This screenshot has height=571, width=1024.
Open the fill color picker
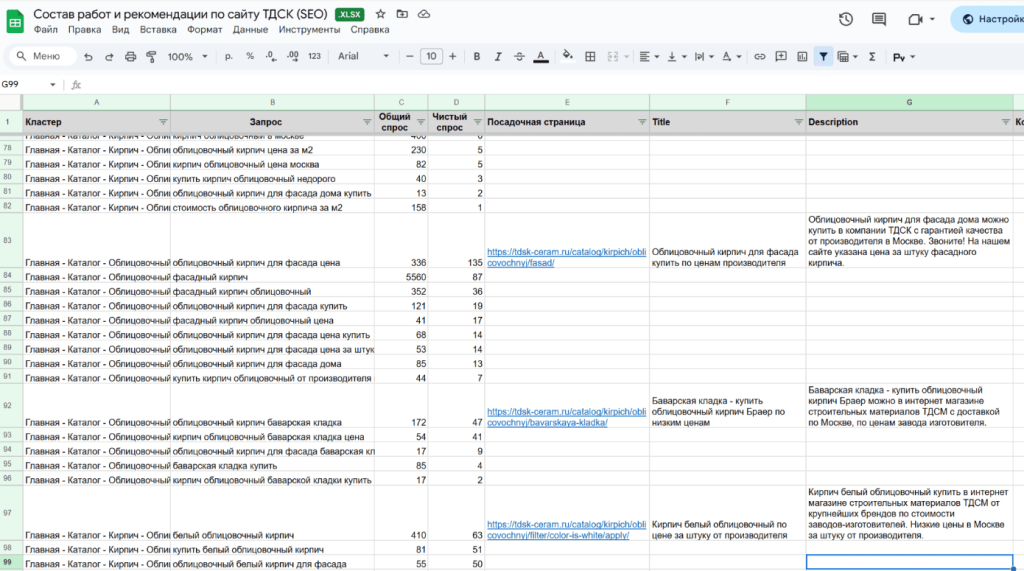pos(568,56)
